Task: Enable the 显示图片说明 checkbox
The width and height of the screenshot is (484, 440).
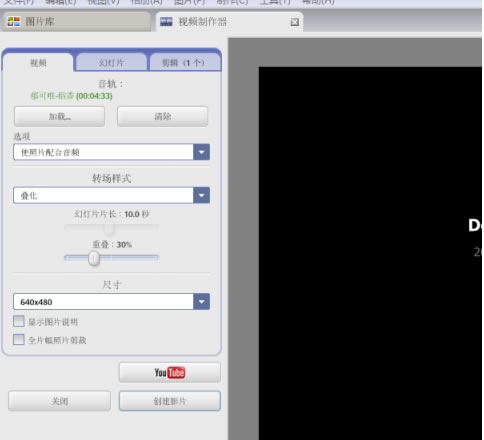Action: point(19,321)
